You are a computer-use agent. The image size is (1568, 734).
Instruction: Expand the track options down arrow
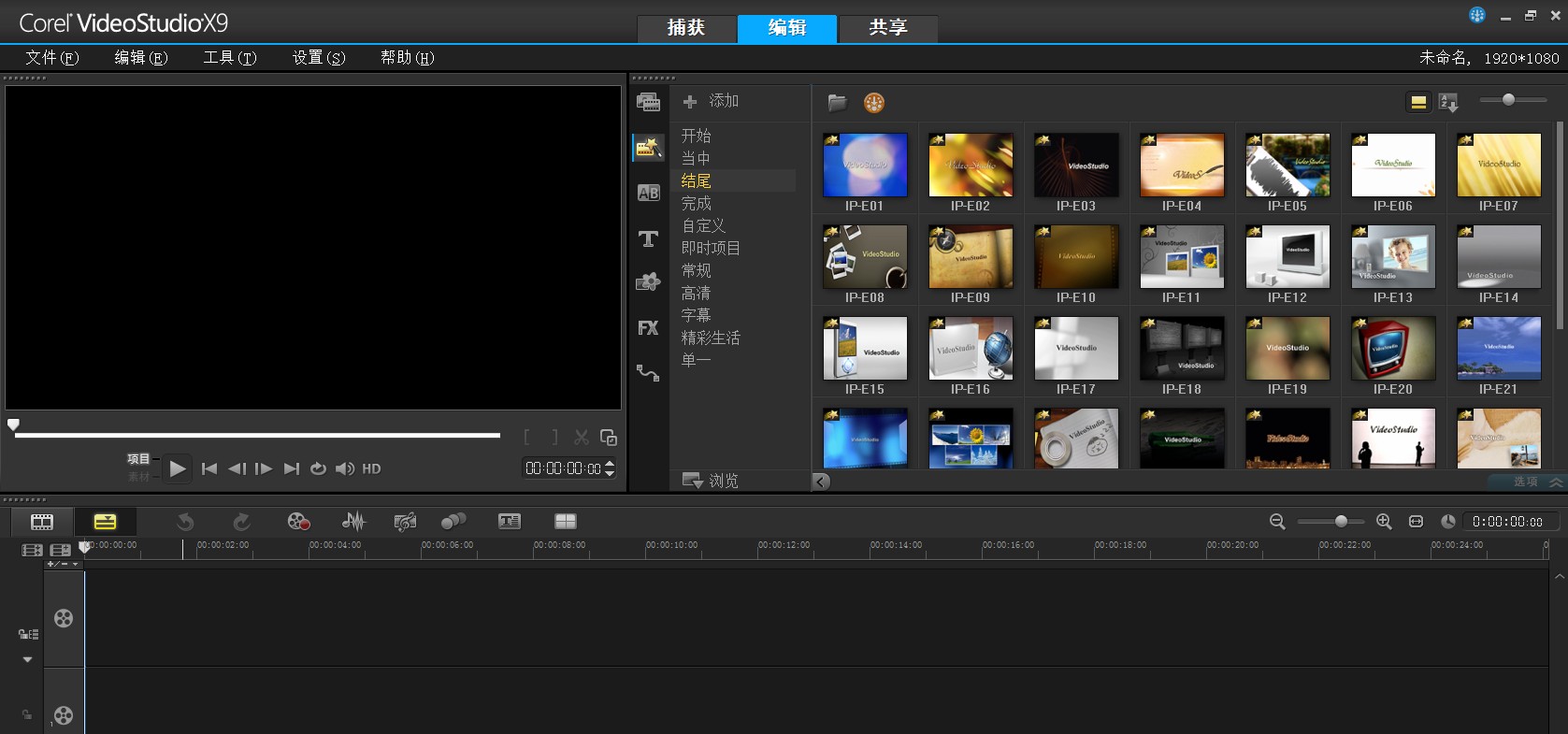[27, 660]
